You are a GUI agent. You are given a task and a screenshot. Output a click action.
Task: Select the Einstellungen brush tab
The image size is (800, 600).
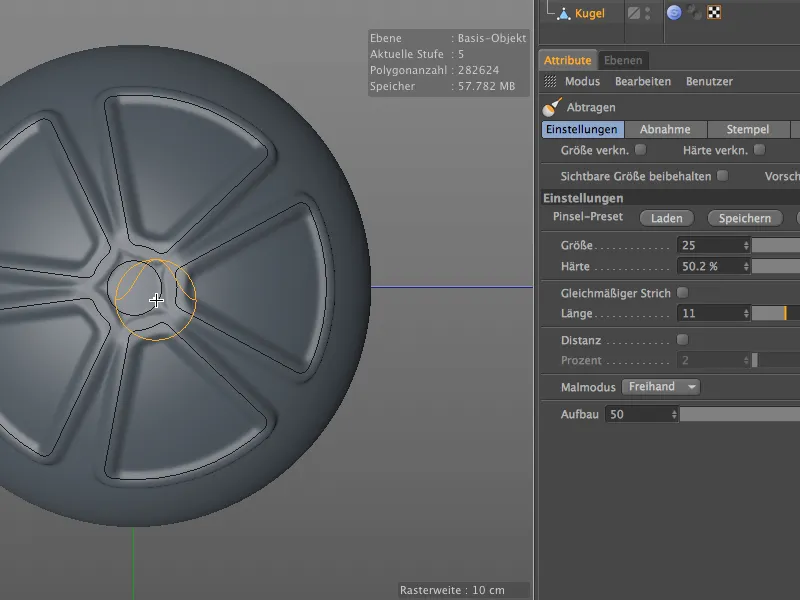pos(582,130)
